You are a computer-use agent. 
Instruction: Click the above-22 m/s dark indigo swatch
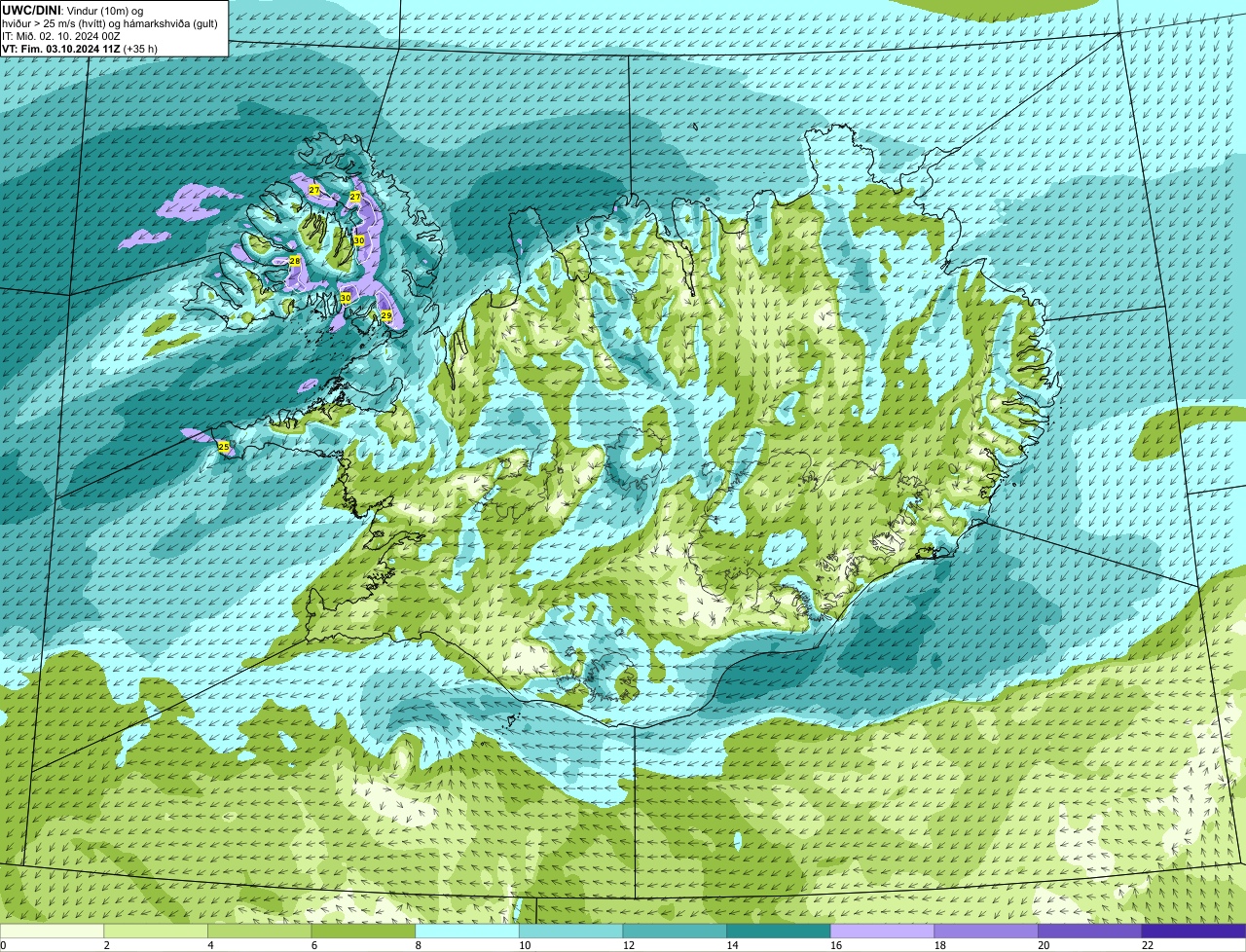(1193, 931)
